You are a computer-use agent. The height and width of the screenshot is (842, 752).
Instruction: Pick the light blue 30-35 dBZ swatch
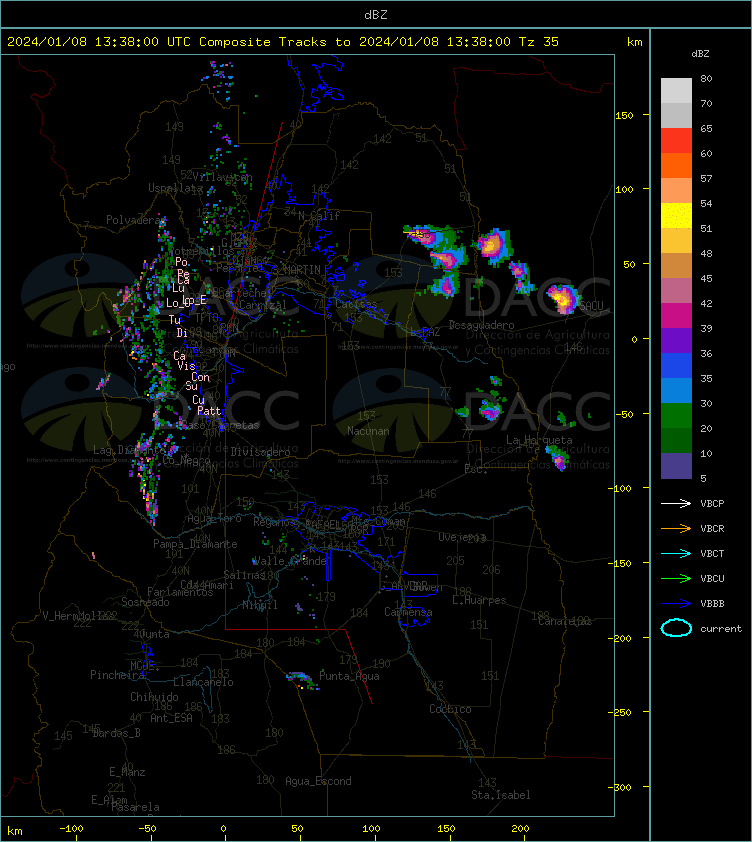pyautogui.click(x=676, y=390)
